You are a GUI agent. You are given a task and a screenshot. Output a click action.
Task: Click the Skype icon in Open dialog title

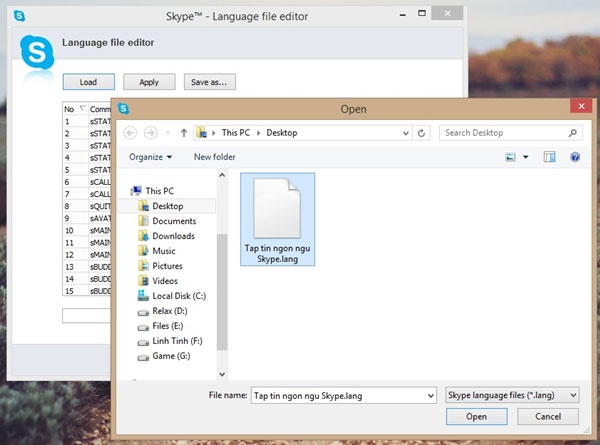click(x=123, y=108)
